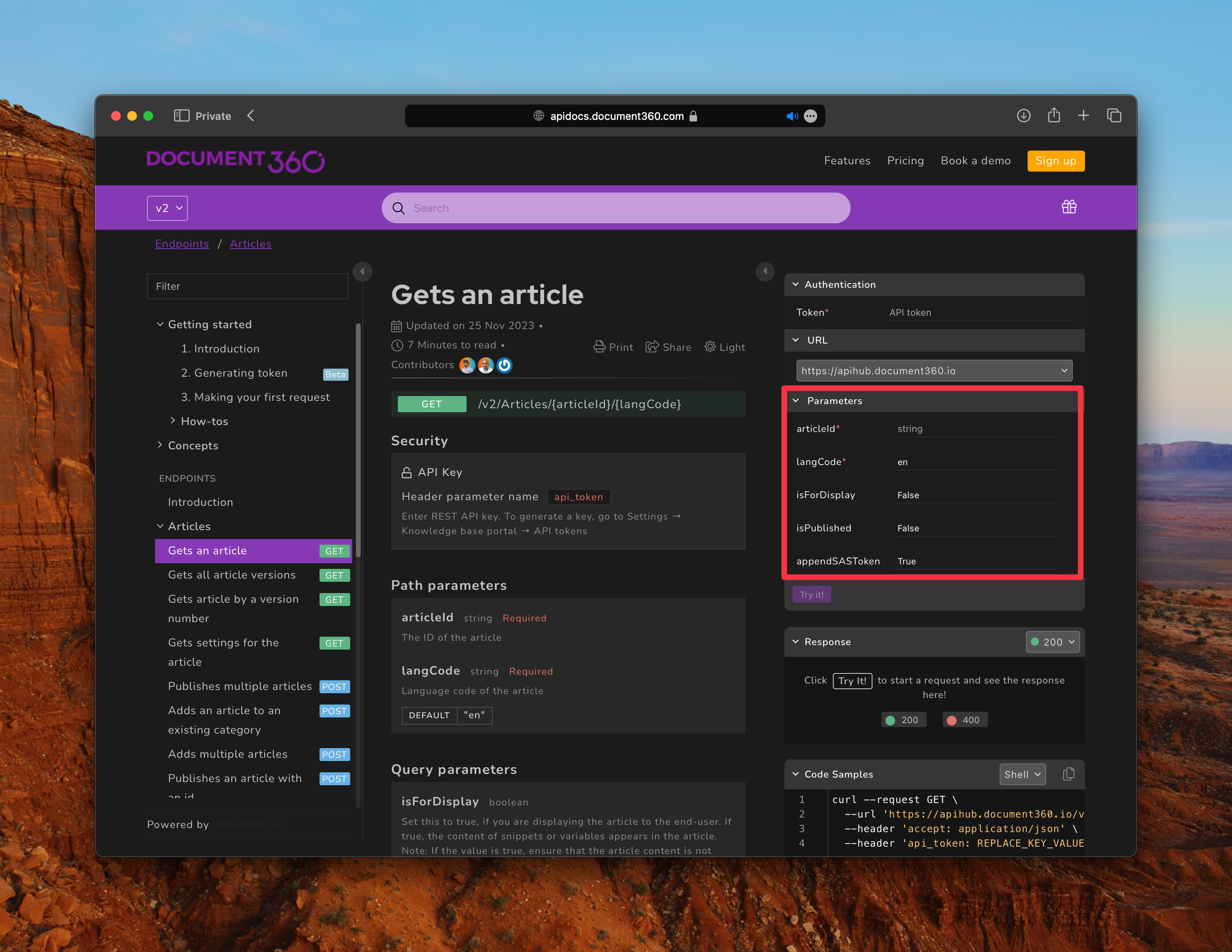
Task: Click the Sign up button
Action: [1055, 161]
